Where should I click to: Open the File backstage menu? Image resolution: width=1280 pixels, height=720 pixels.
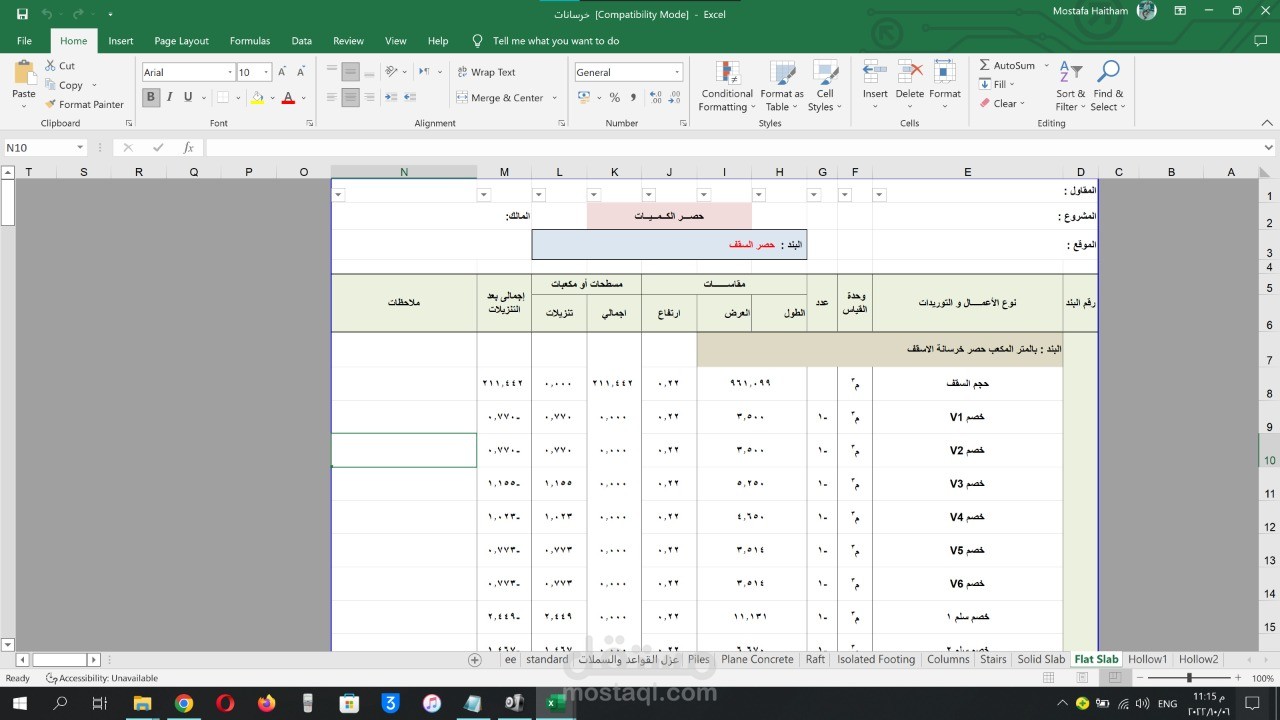tap(24, 41)
